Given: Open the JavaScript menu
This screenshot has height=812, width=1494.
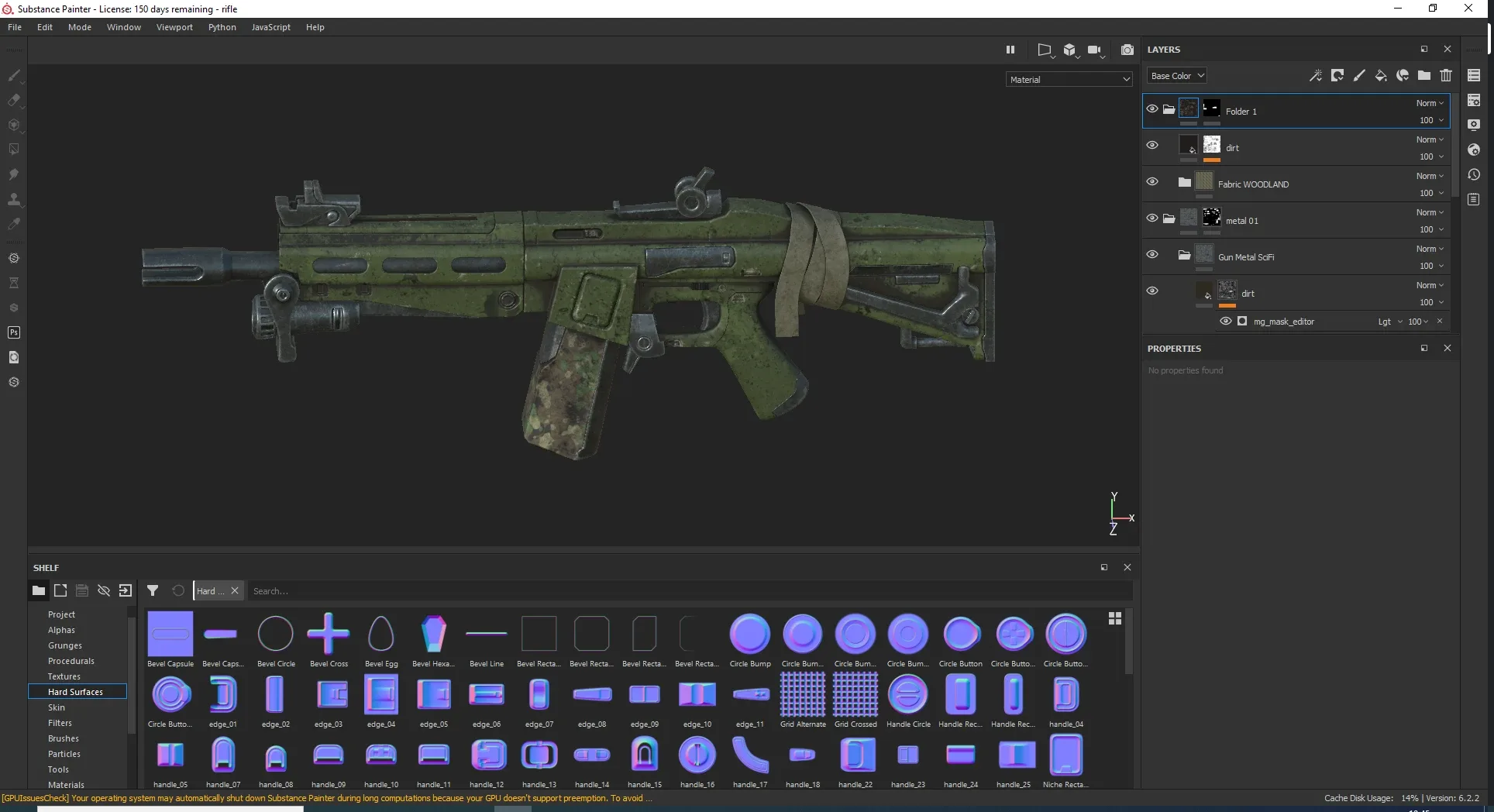Looking at the screenshot, I should [271, 27].
